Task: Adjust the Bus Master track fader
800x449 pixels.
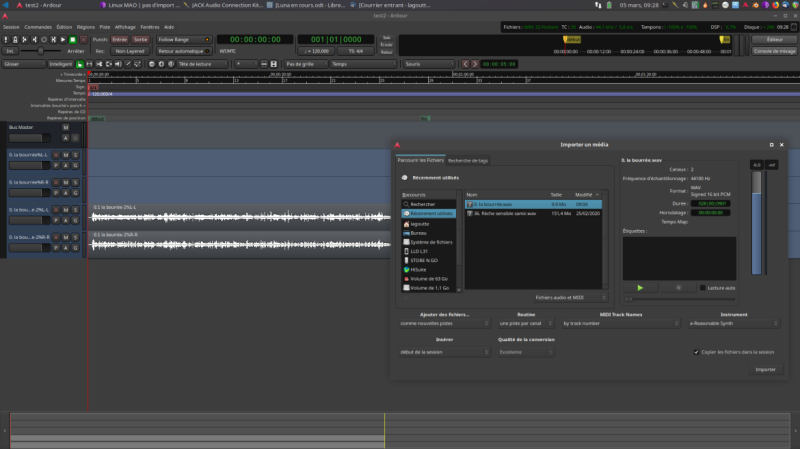Action: (30, 138)
